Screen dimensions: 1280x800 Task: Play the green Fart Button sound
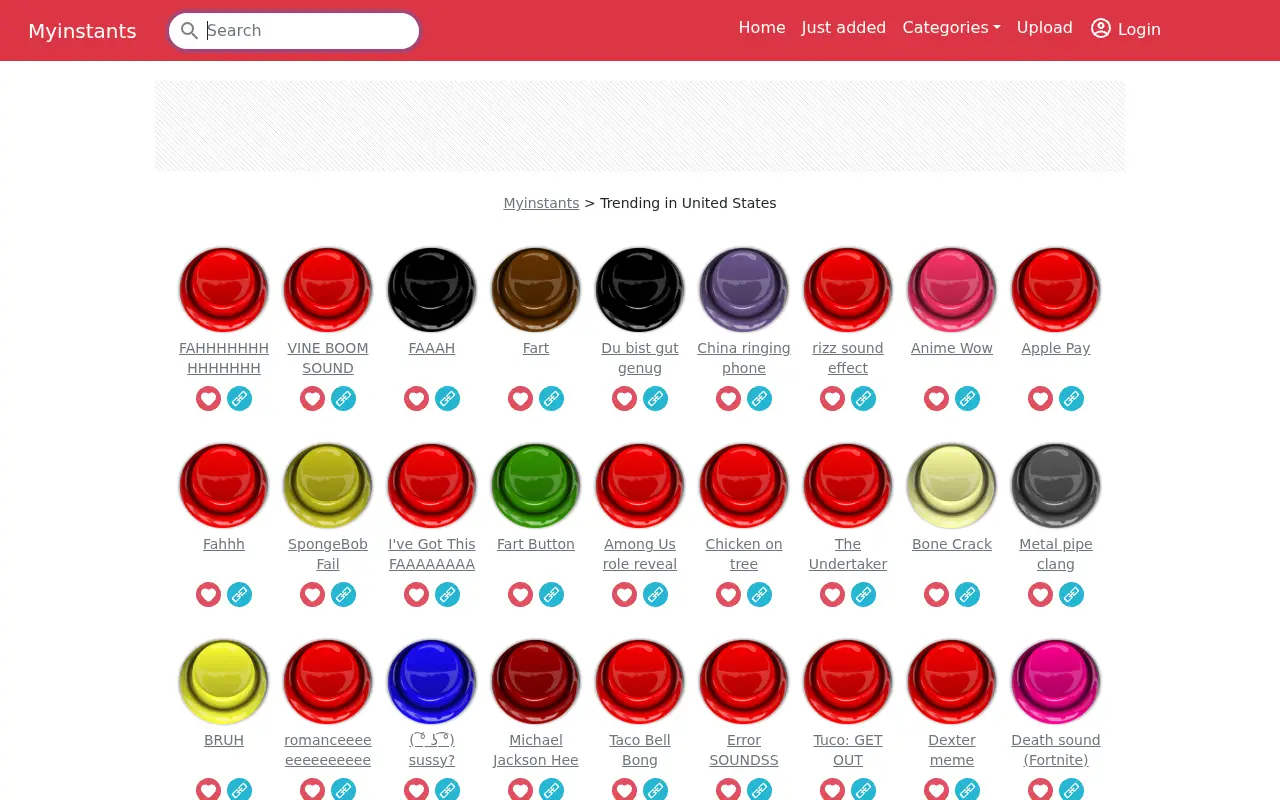pyautogui.click(x=536, y=485)
